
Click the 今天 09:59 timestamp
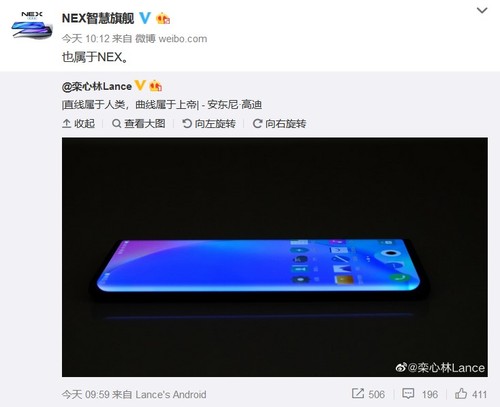(86, 395)
